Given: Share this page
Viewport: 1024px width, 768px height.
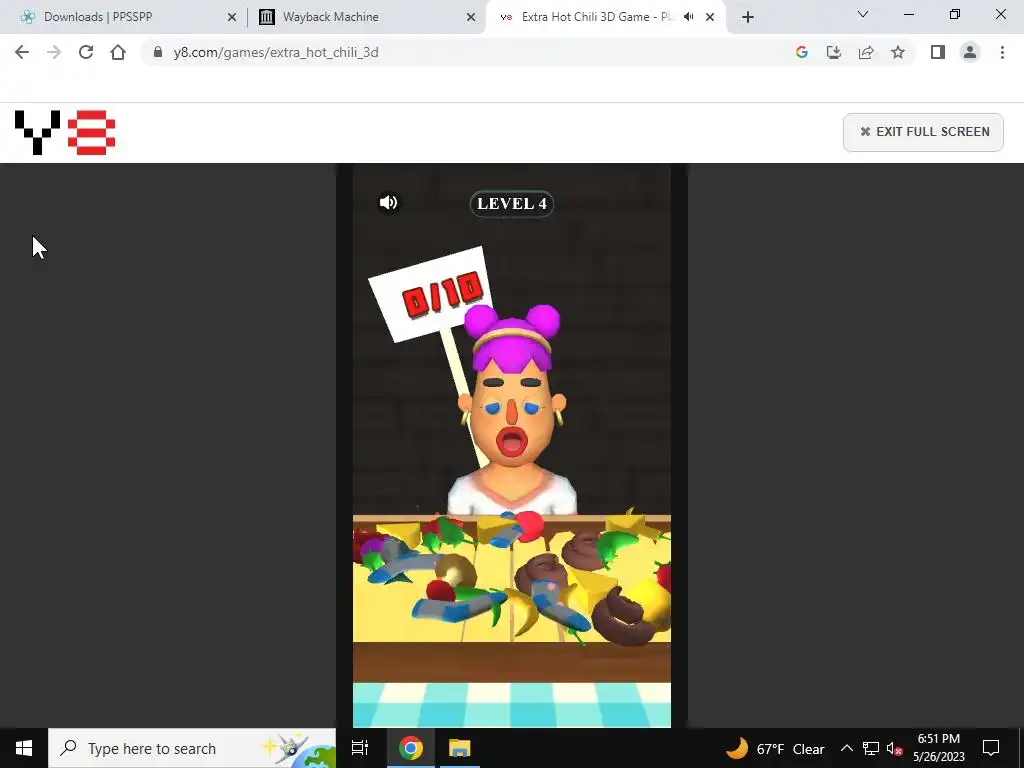Looking at the screenshot, I should click(866, 52).
